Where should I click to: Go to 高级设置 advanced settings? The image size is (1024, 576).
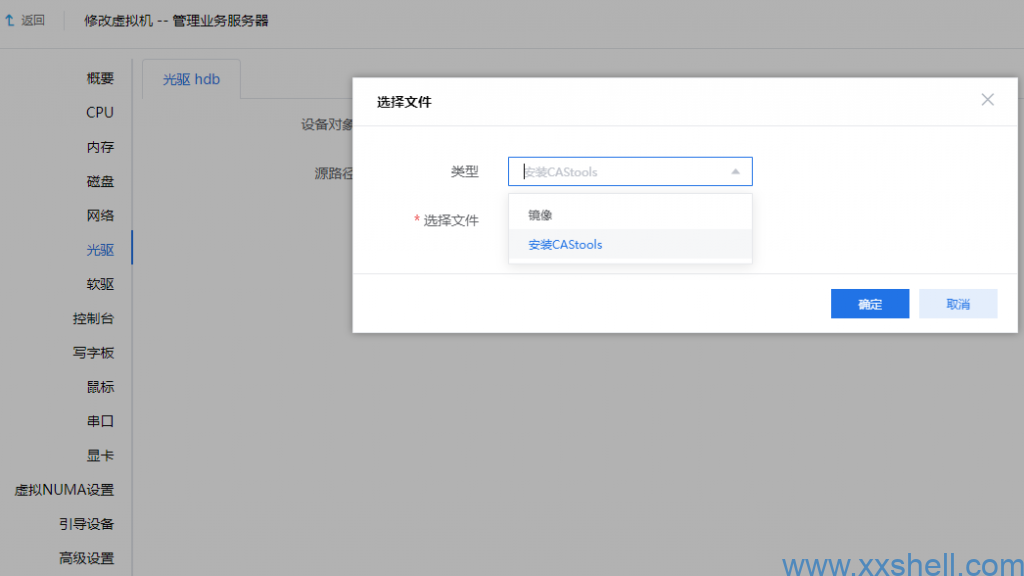86,558
